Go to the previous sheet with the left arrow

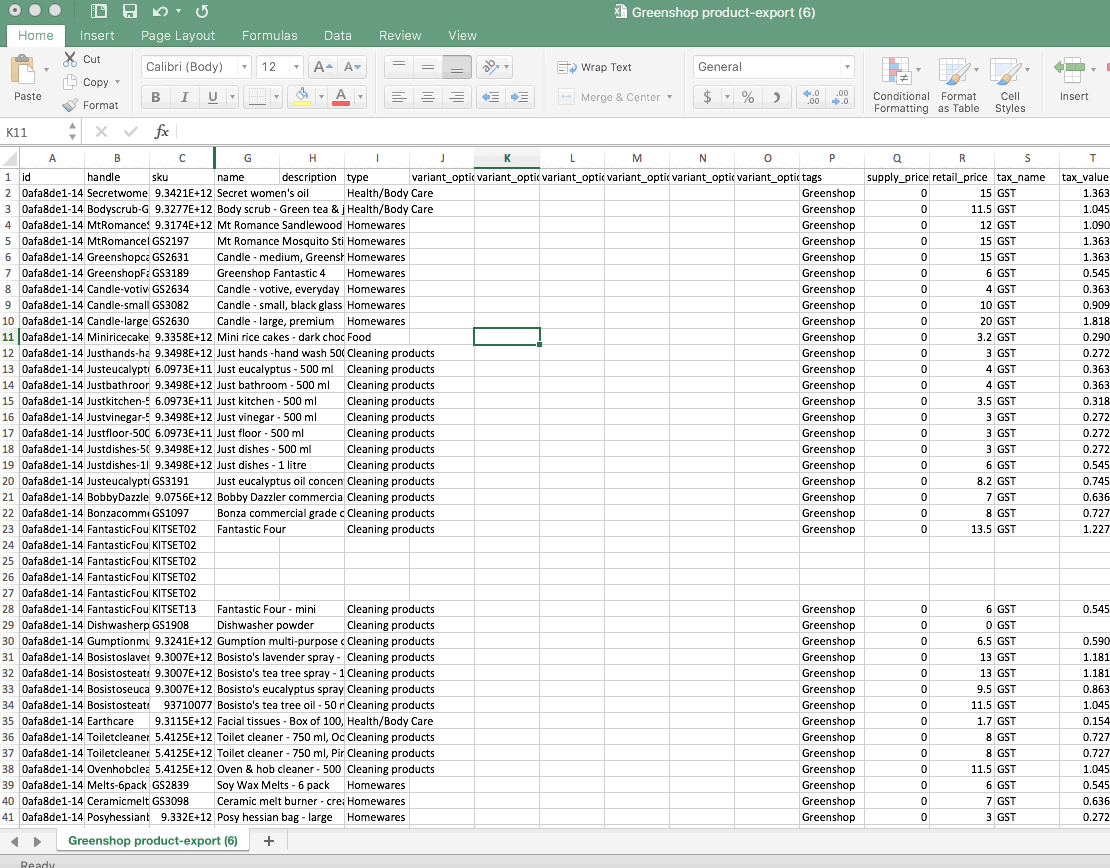pyautogui.click(x=15, y=841)
